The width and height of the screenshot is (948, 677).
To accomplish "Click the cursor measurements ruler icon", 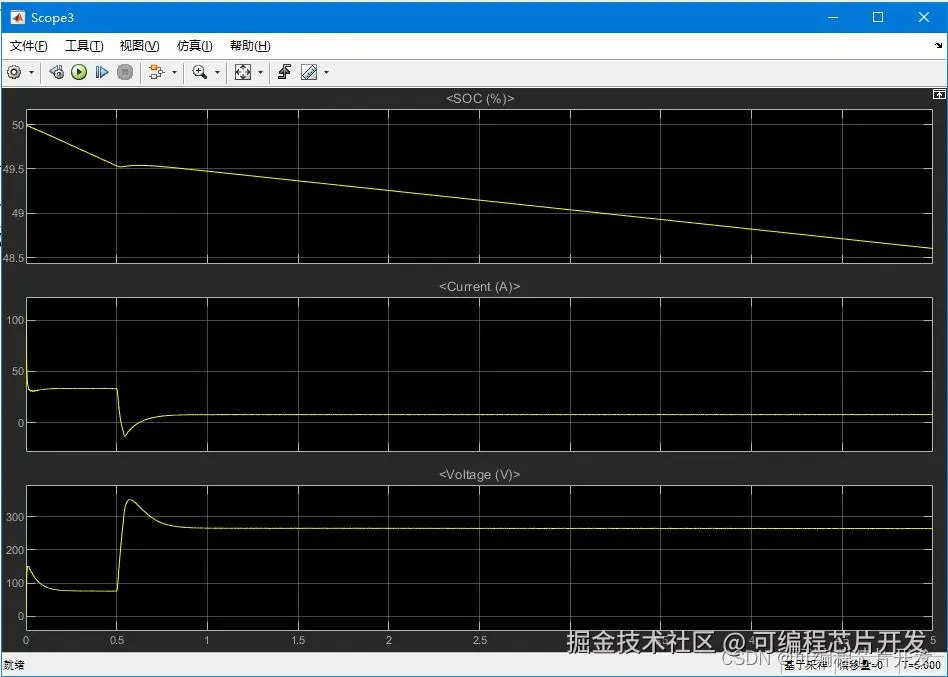I will pyautogui.click(x=309, y=73).
